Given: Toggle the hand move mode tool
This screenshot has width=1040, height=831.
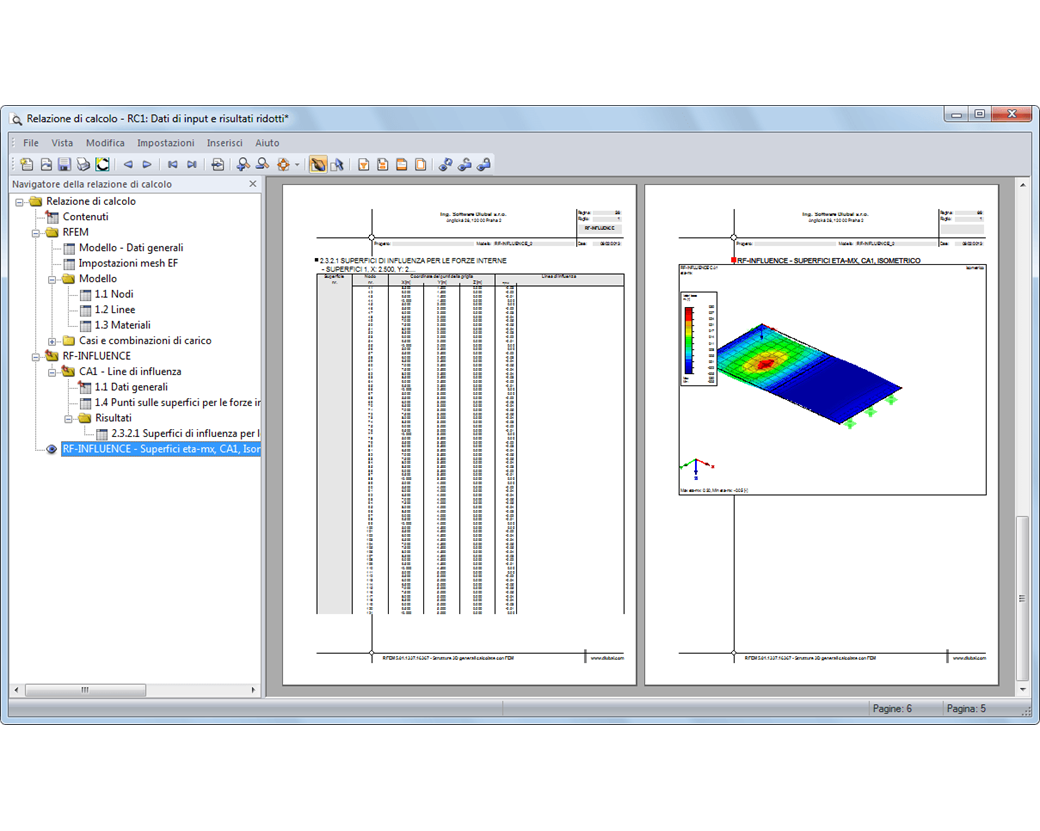Looking at the screenshot, I should click(318, 164).
